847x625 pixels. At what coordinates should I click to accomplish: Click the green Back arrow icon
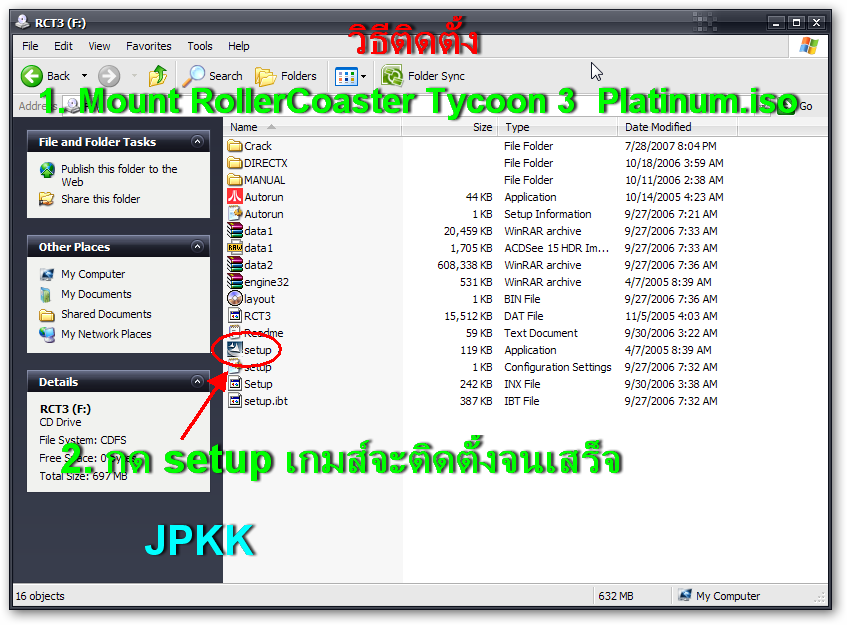(x=31, y=76)
